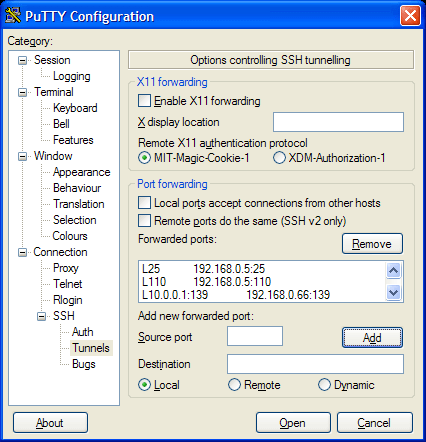
Task: Open Keyboard settings
Action: pyautogui.click(x=75, y=108)
